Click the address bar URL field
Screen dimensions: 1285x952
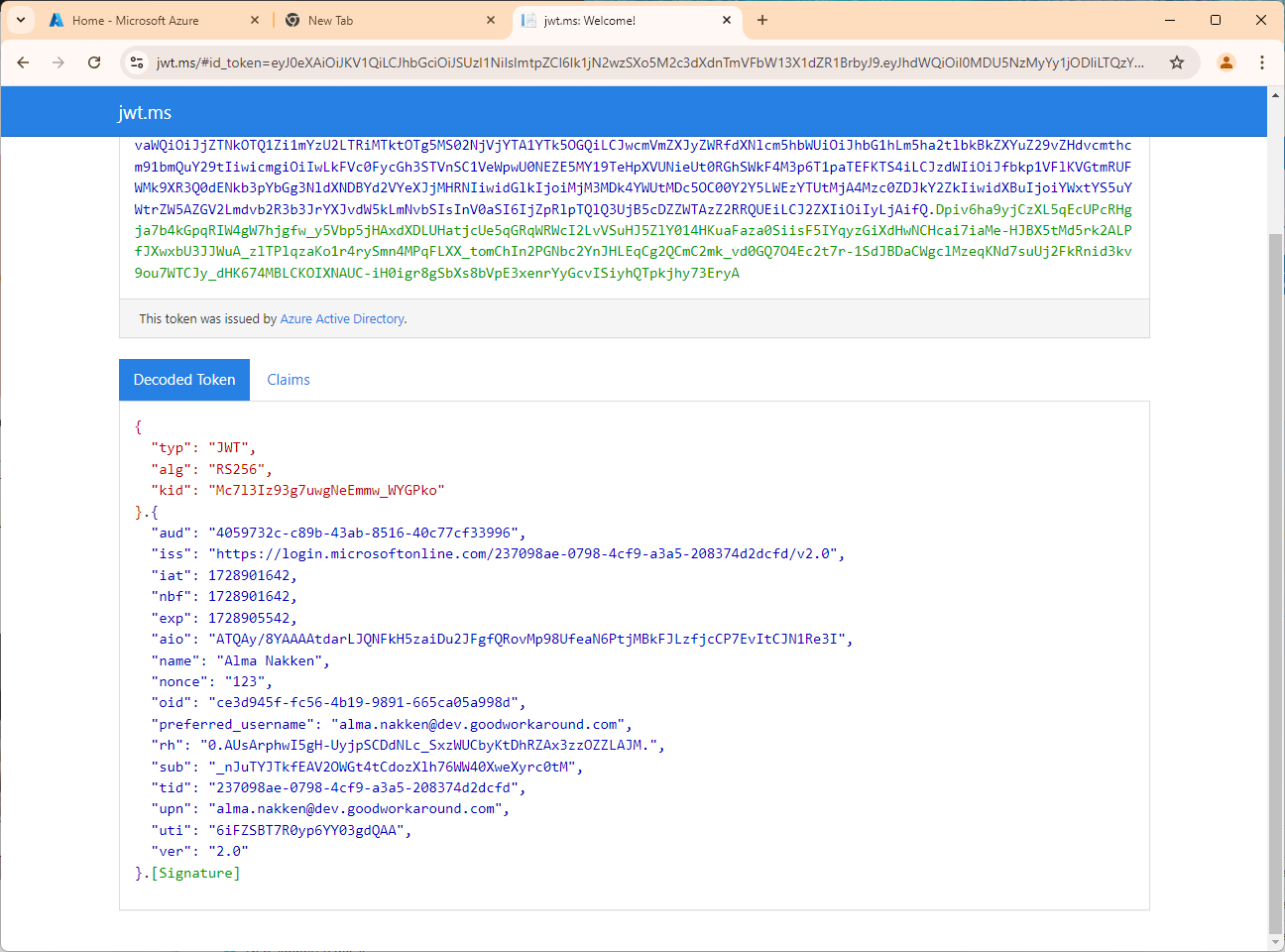coord(649,62)
